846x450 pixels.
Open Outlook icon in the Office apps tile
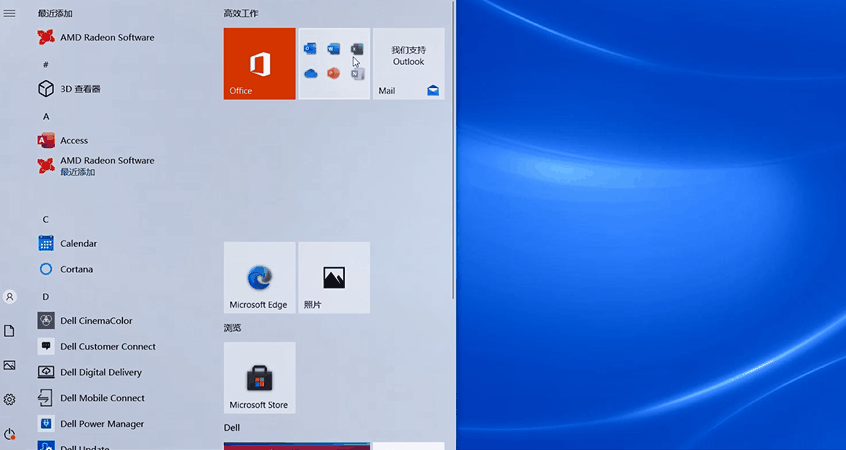pos(310,49)
